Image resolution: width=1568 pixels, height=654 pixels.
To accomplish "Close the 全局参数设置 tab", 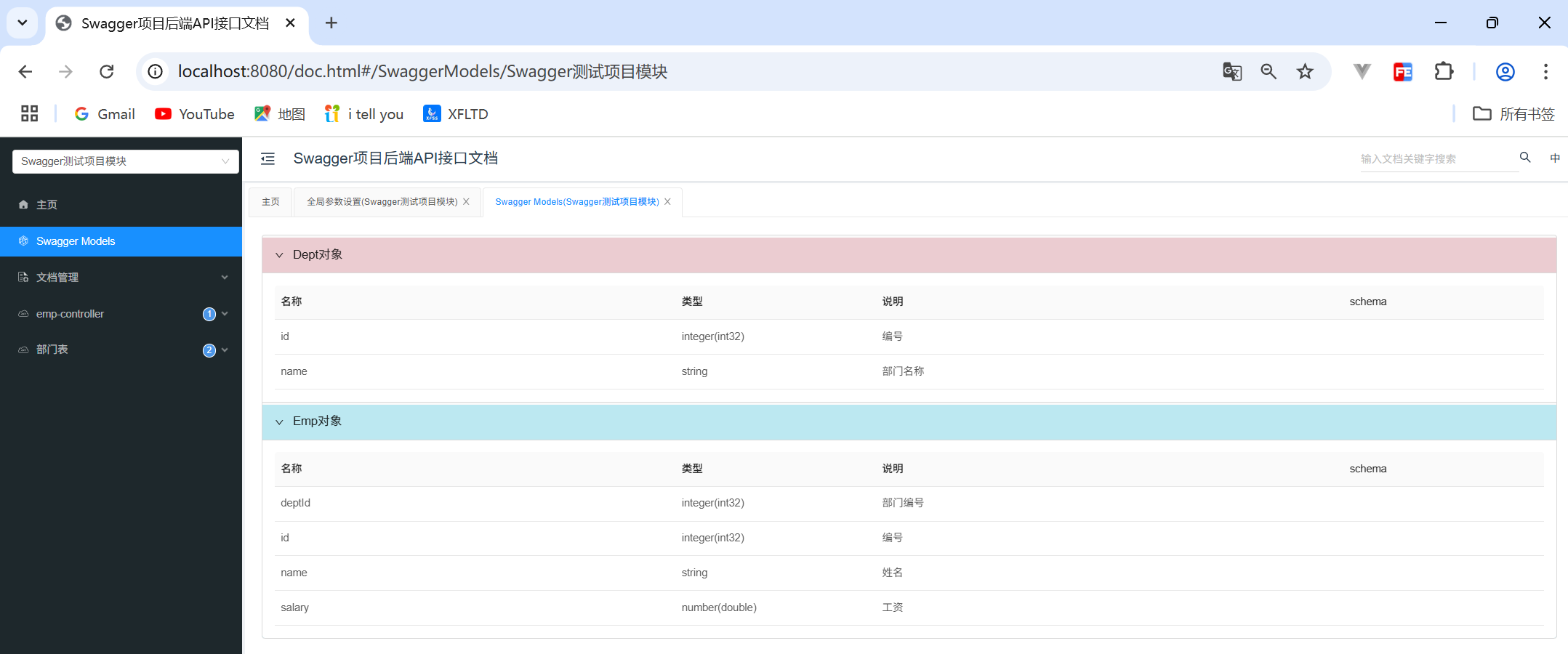I will [466, 202].
